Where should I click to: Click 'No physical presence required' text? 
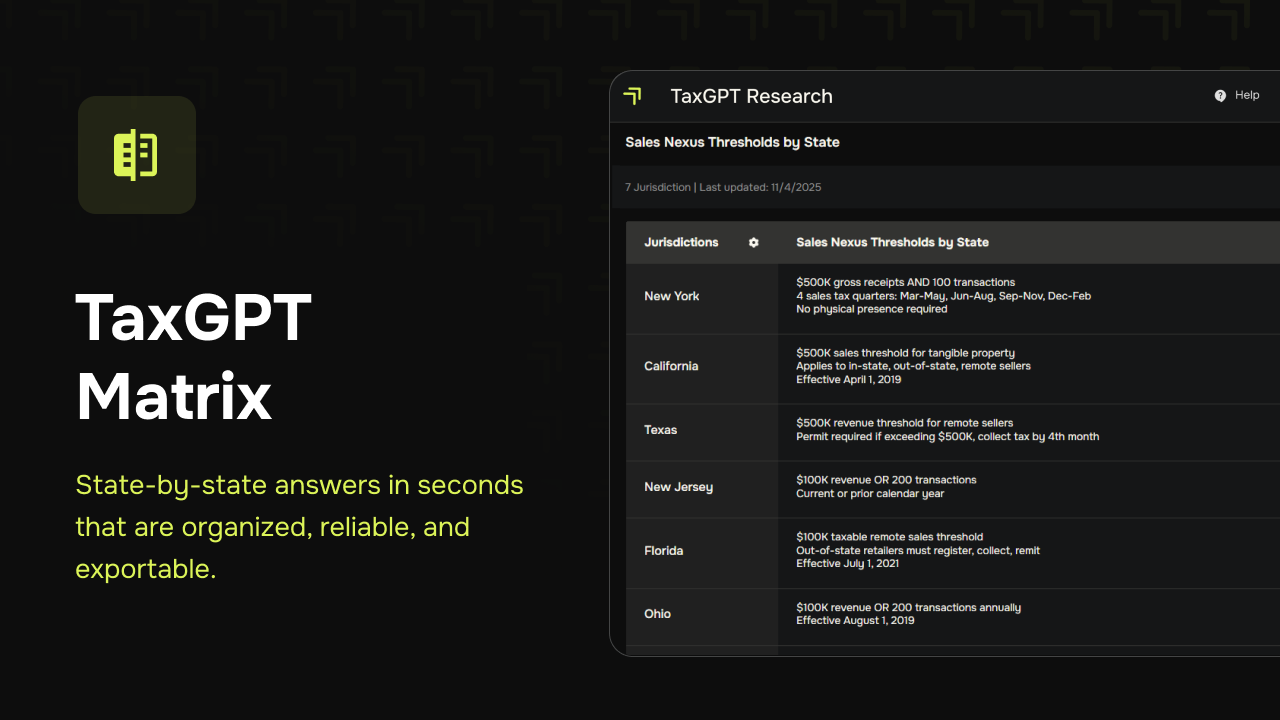(871, 309)
